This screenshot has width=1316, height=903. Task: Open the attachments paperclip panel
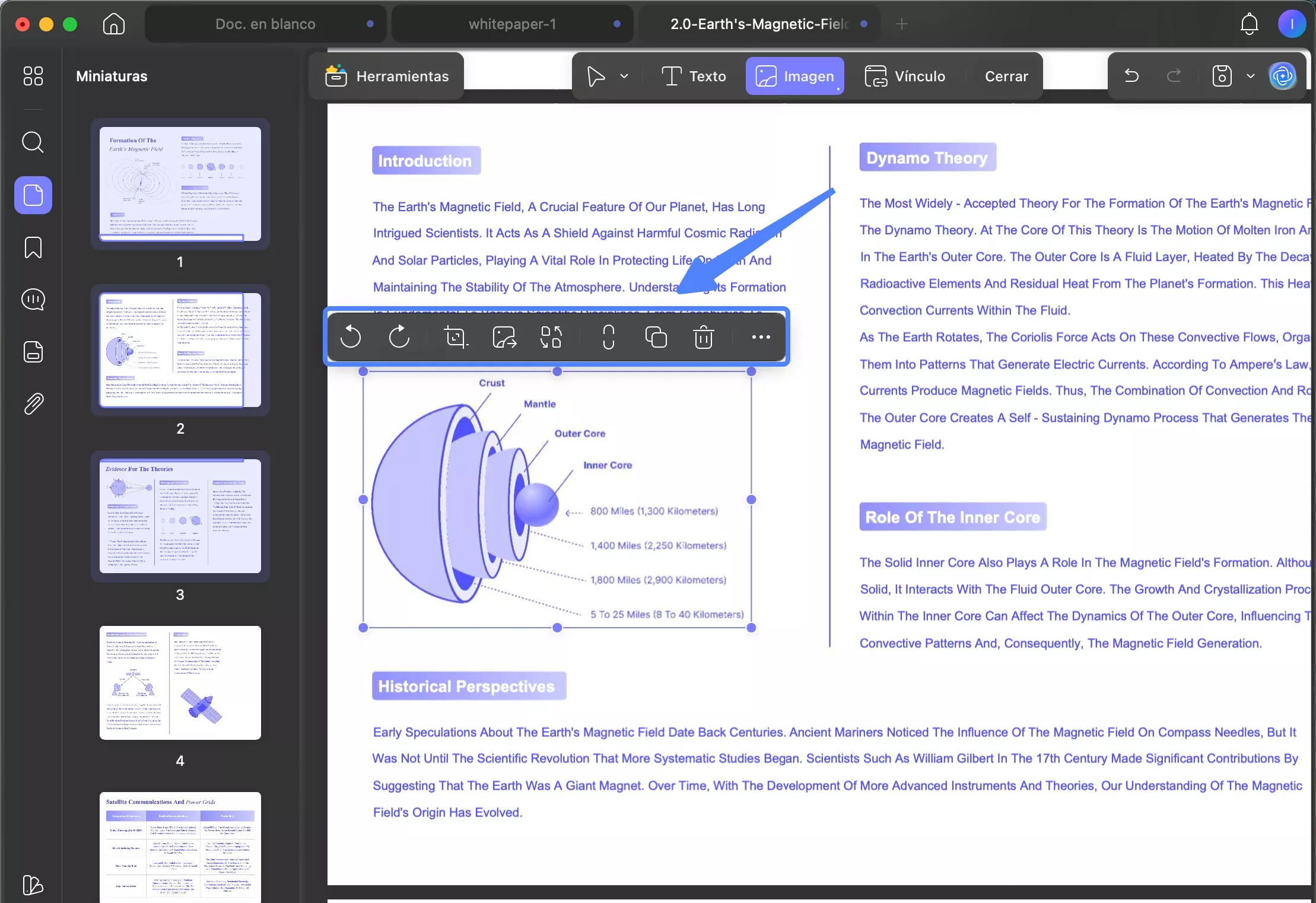click(33, 404)
